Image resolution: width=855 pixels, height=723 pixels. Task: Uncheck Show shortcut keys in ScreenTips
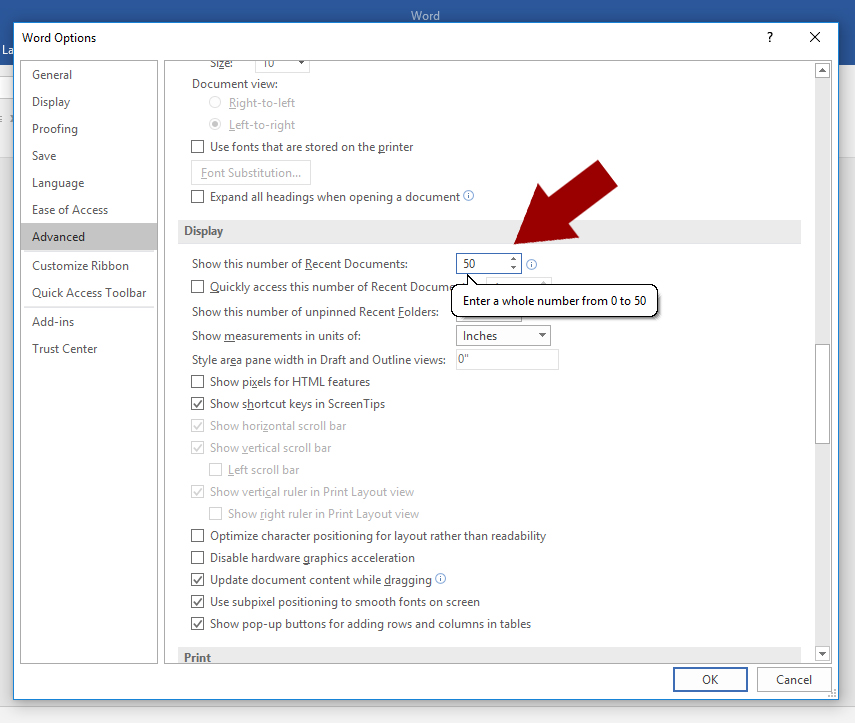click(197, 403)
